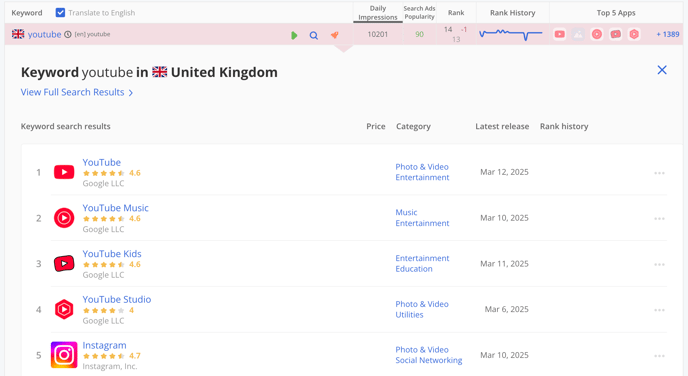Open third top-5 app icon (YouTube Music)
This screenshot has width=688, height=376.
pyautogui.click(x=597, y=34)
